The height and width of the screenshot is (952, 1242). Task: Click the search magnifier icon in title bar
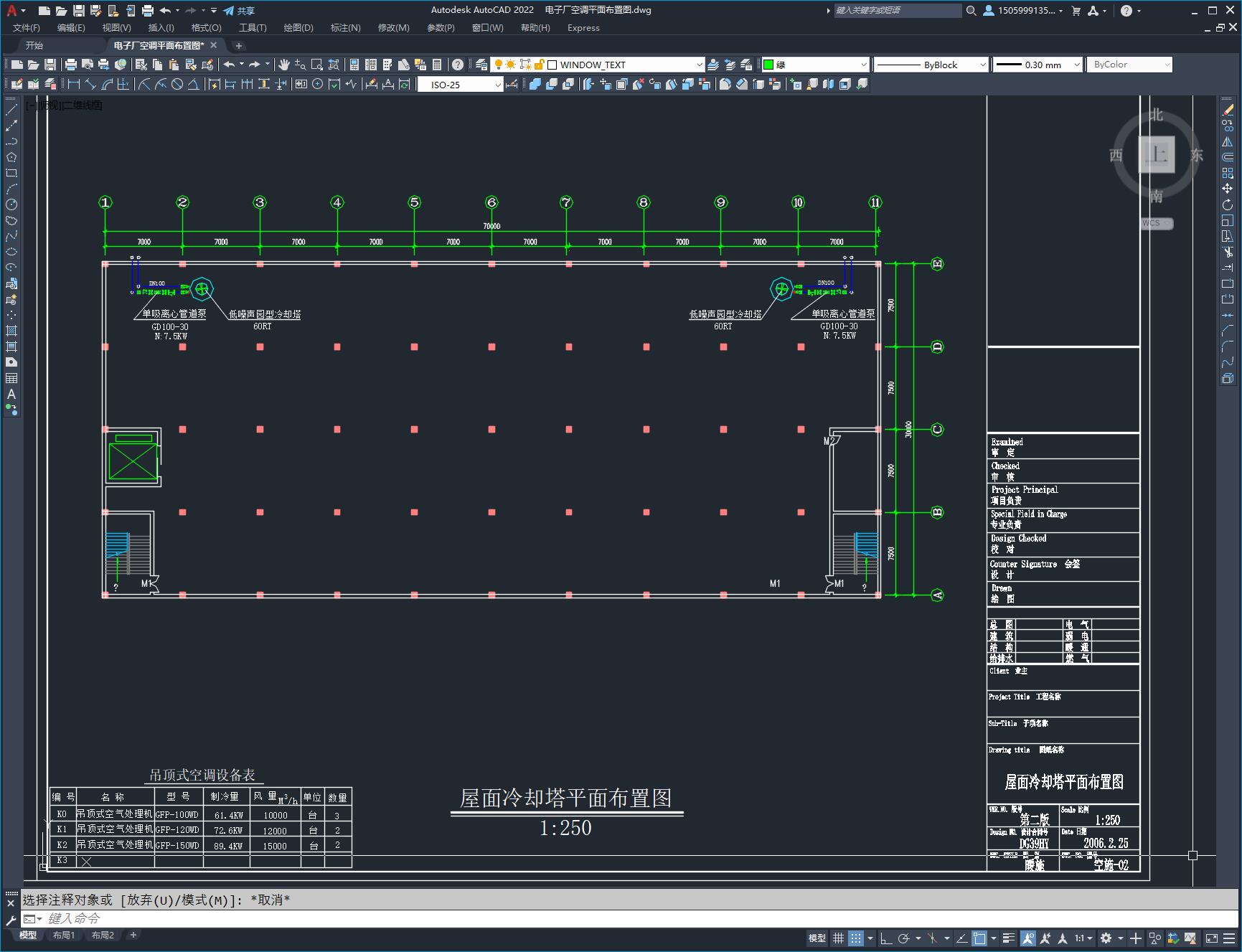(971, 11)
